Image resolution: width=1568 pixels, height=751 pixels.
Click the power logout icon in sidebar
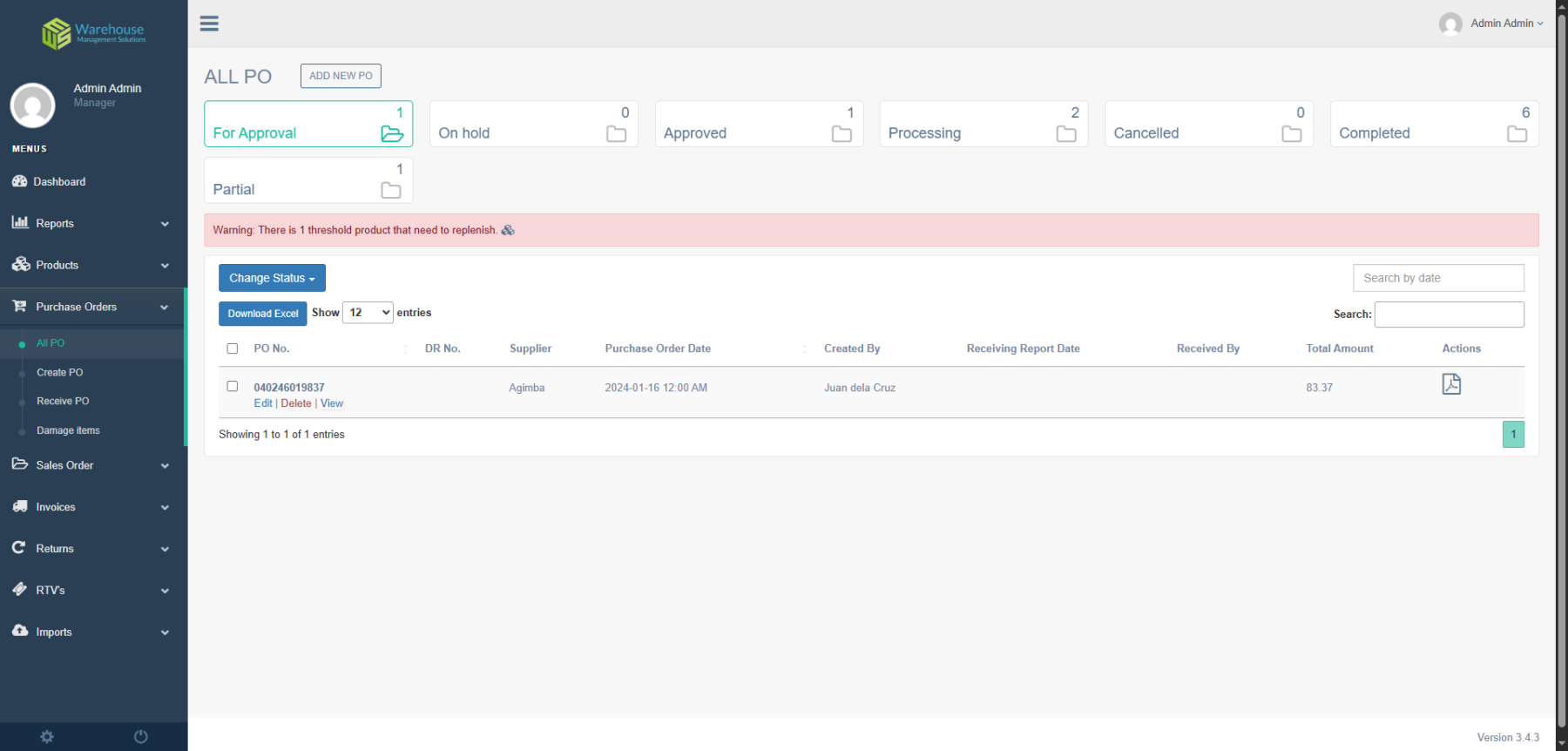click(x=141, y=737)
